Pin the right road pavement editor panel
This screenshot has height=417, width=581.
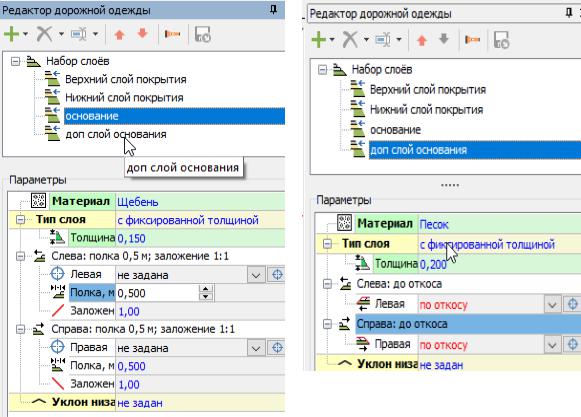tap(569, 13)
